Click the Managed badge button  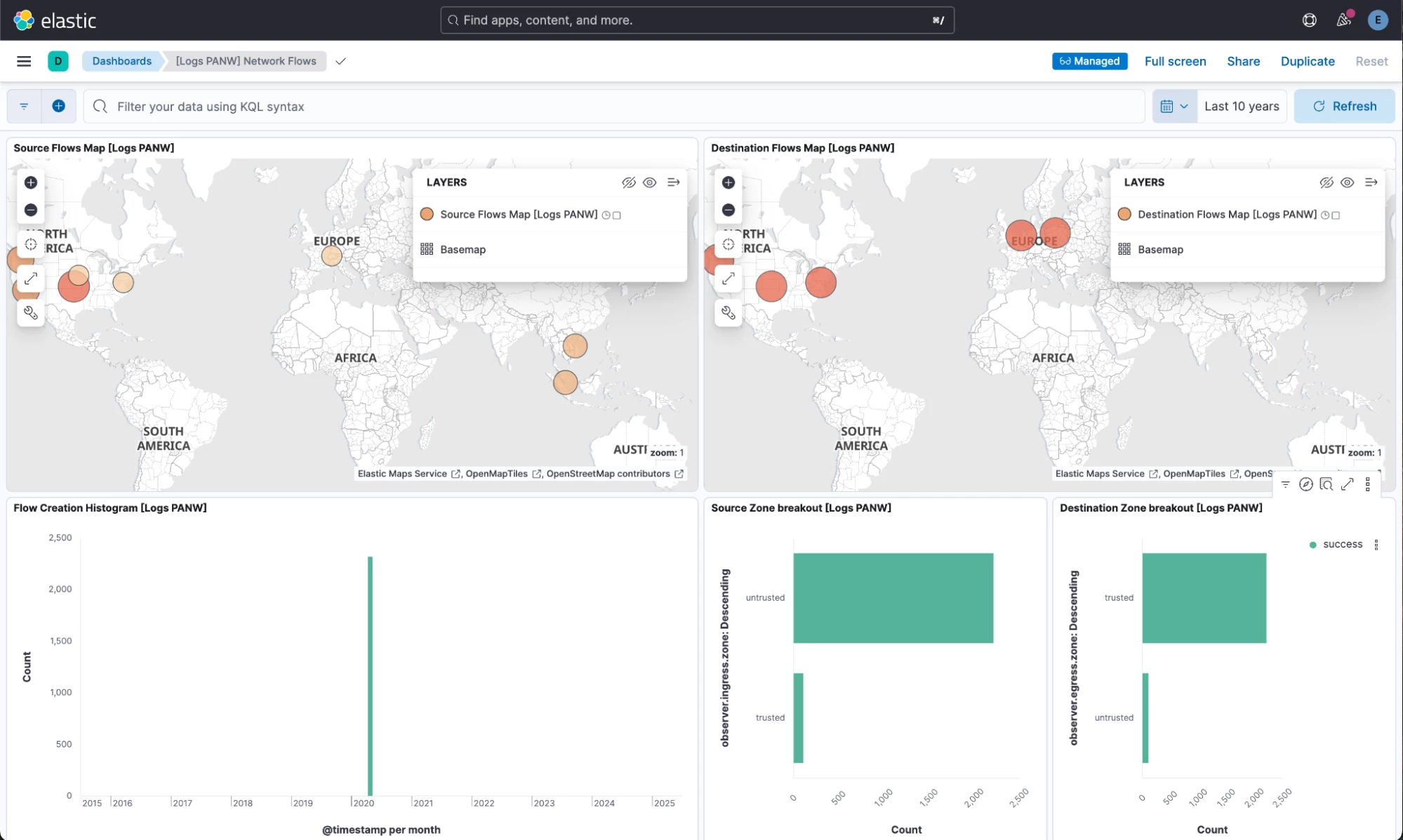click(1089, 61)
